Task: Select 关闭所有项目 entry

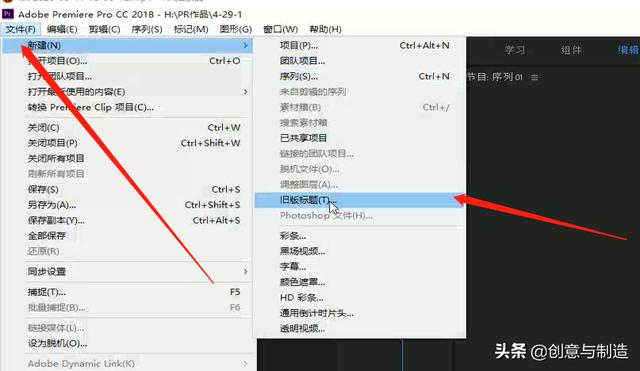Action: [128, 158]
